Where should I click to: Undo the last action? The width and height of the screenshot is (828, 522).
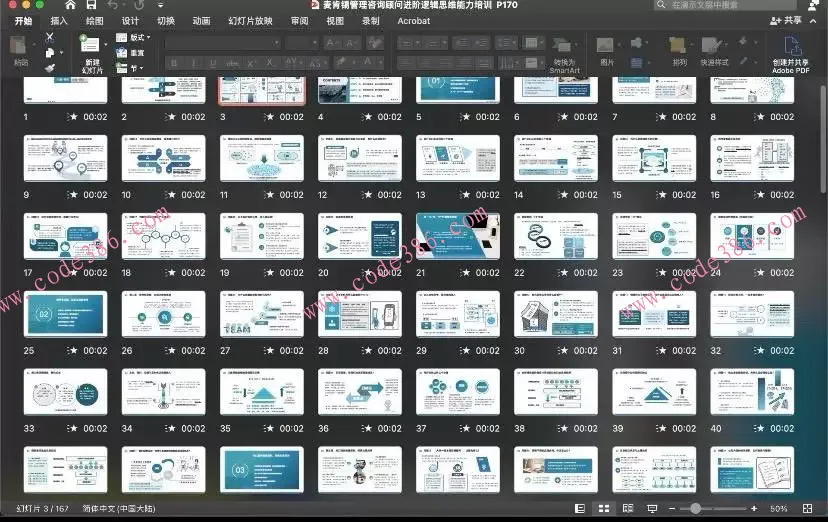tap(112, 5)
